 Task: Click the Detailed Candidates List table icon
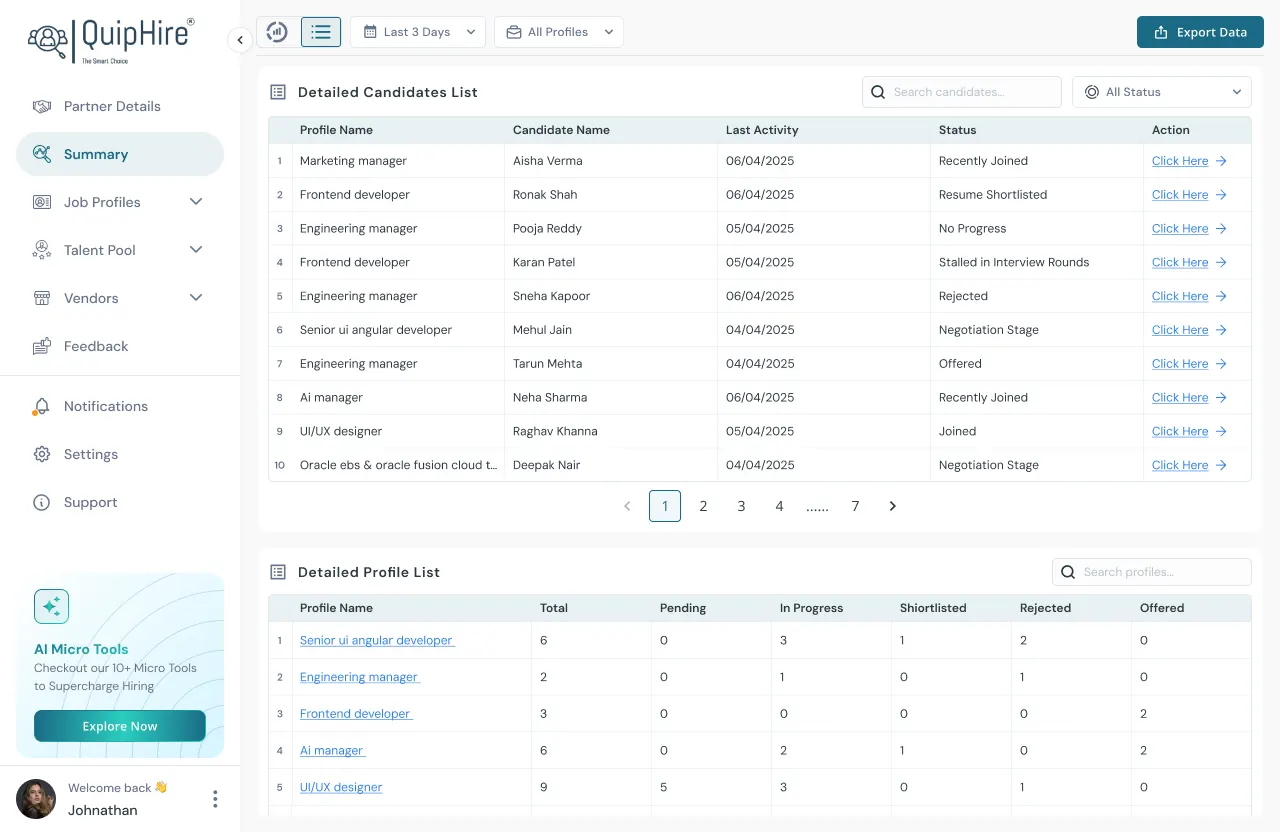pyautogui.click(x=278, y=92)
